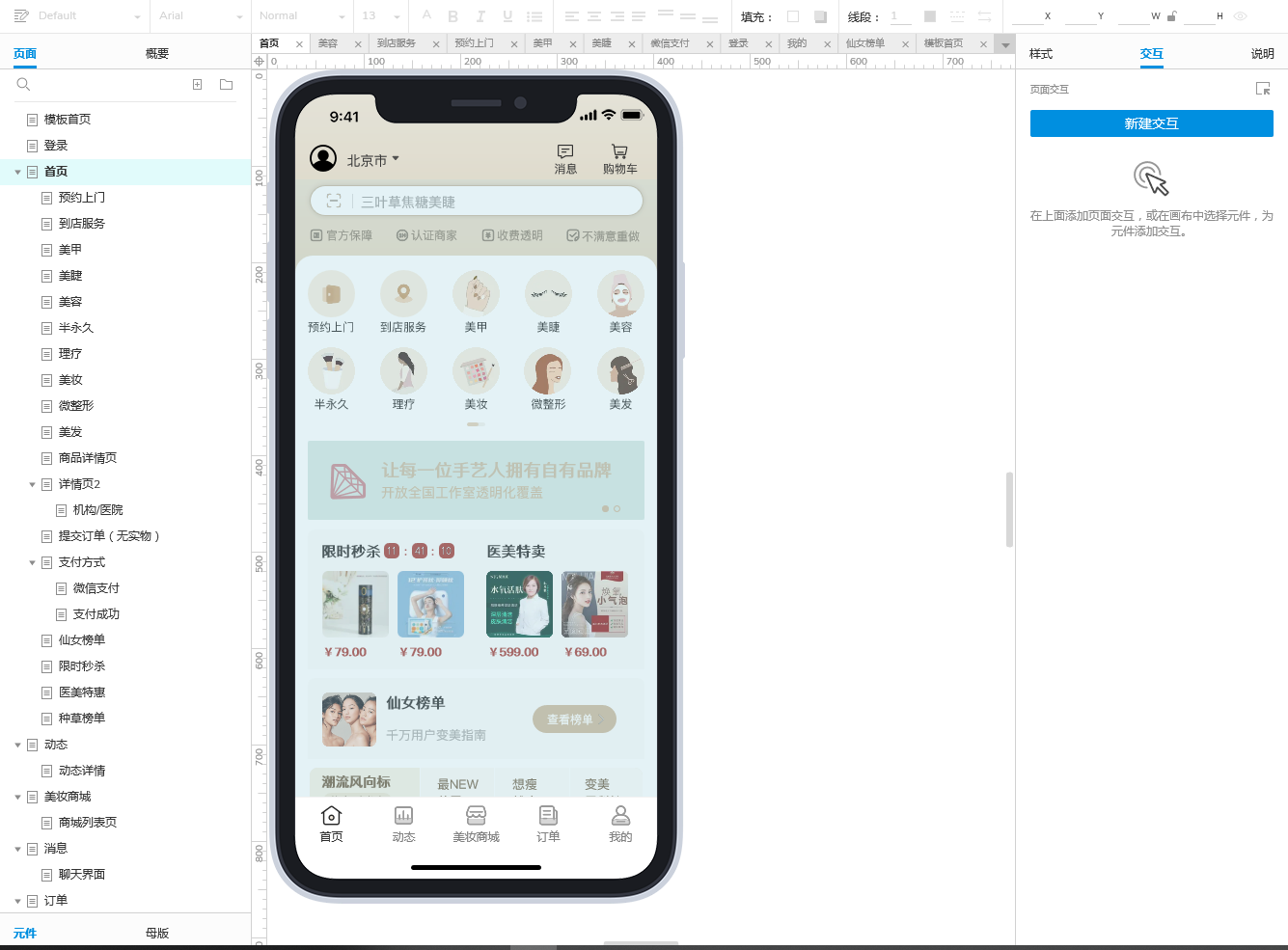Click the pages search magnifier icon
1288x950 pixels.
pos(23,85)
